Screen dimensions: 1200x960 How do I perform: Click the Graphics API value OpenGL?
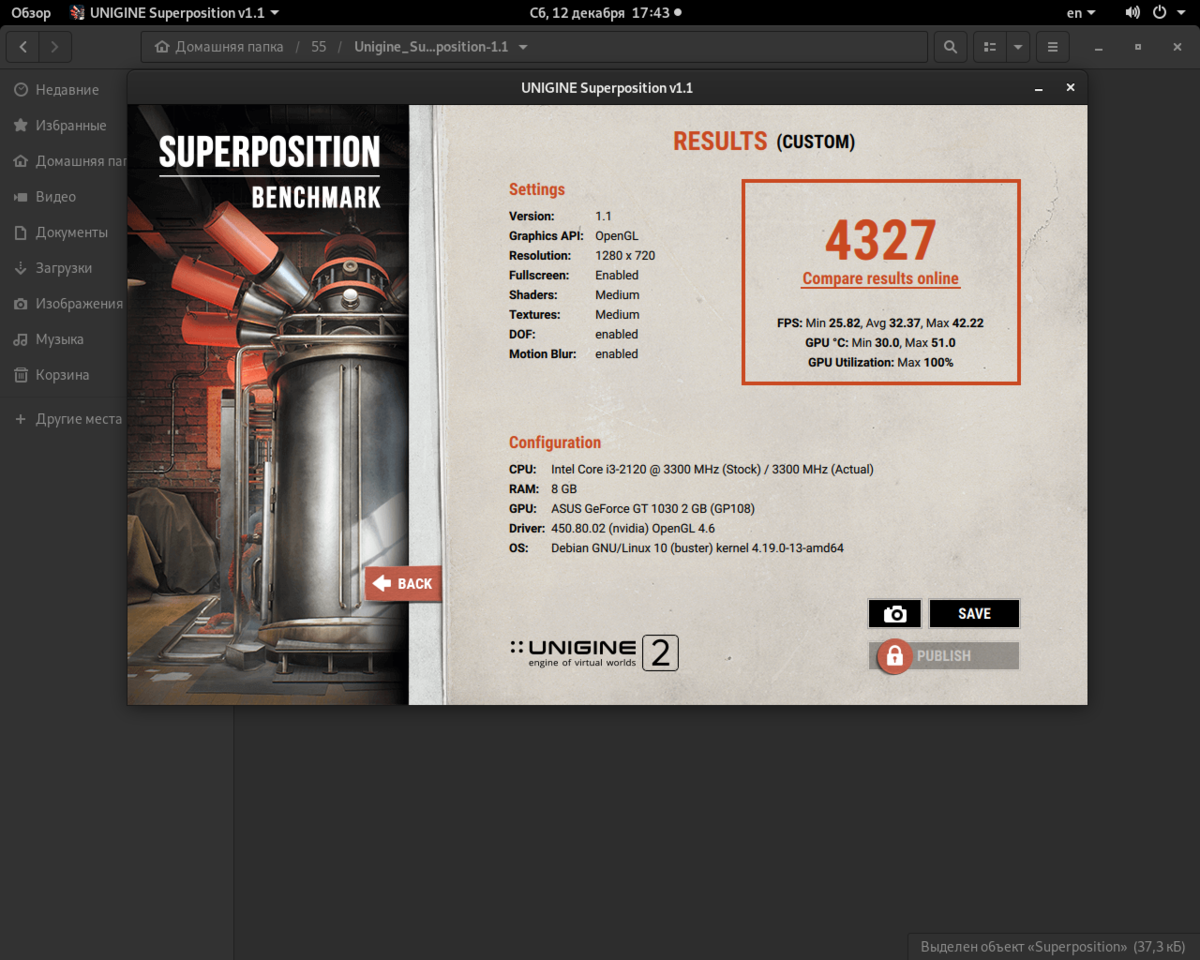click(617, 236)
